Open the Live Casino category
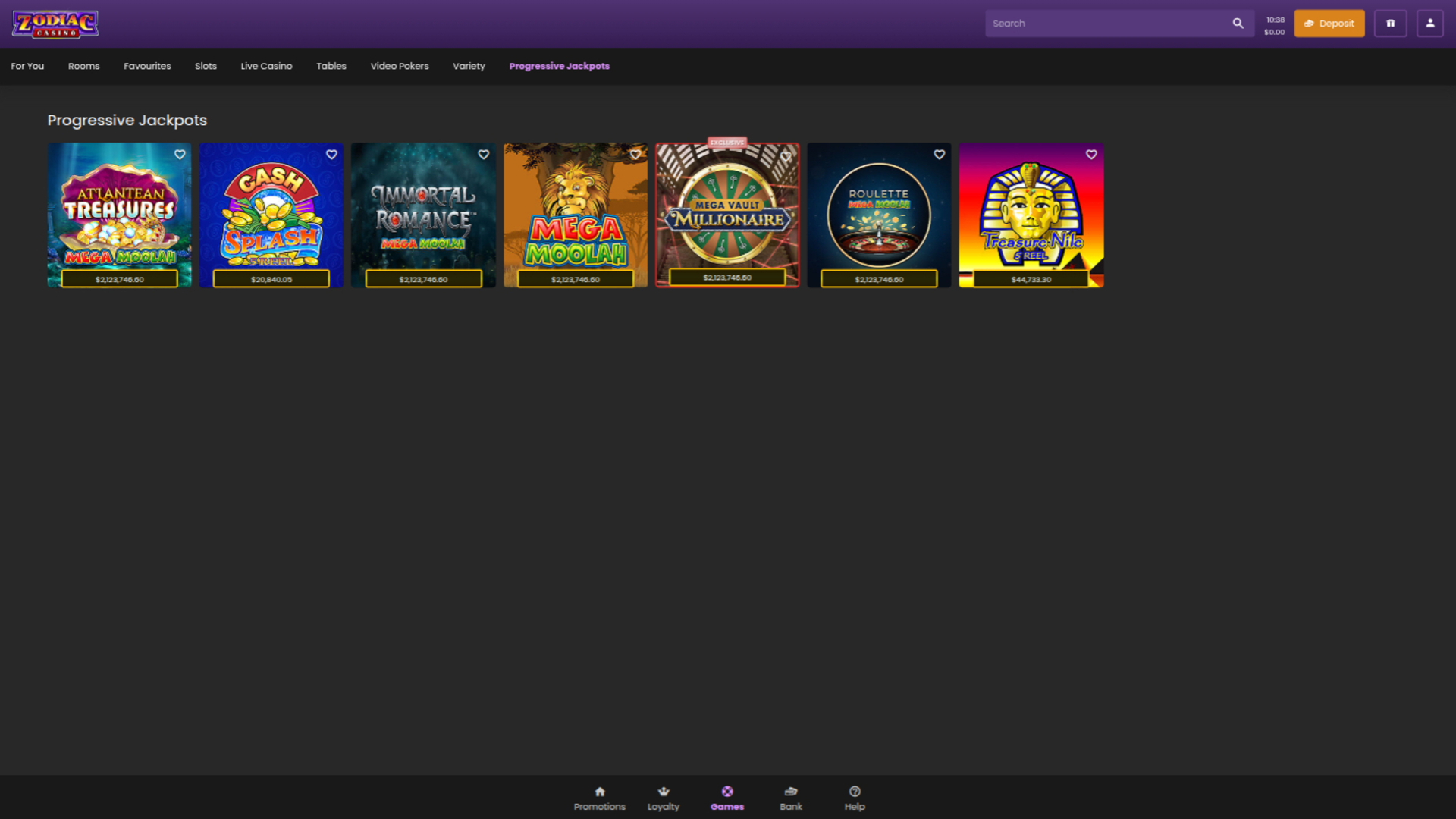 click(266, 66)
